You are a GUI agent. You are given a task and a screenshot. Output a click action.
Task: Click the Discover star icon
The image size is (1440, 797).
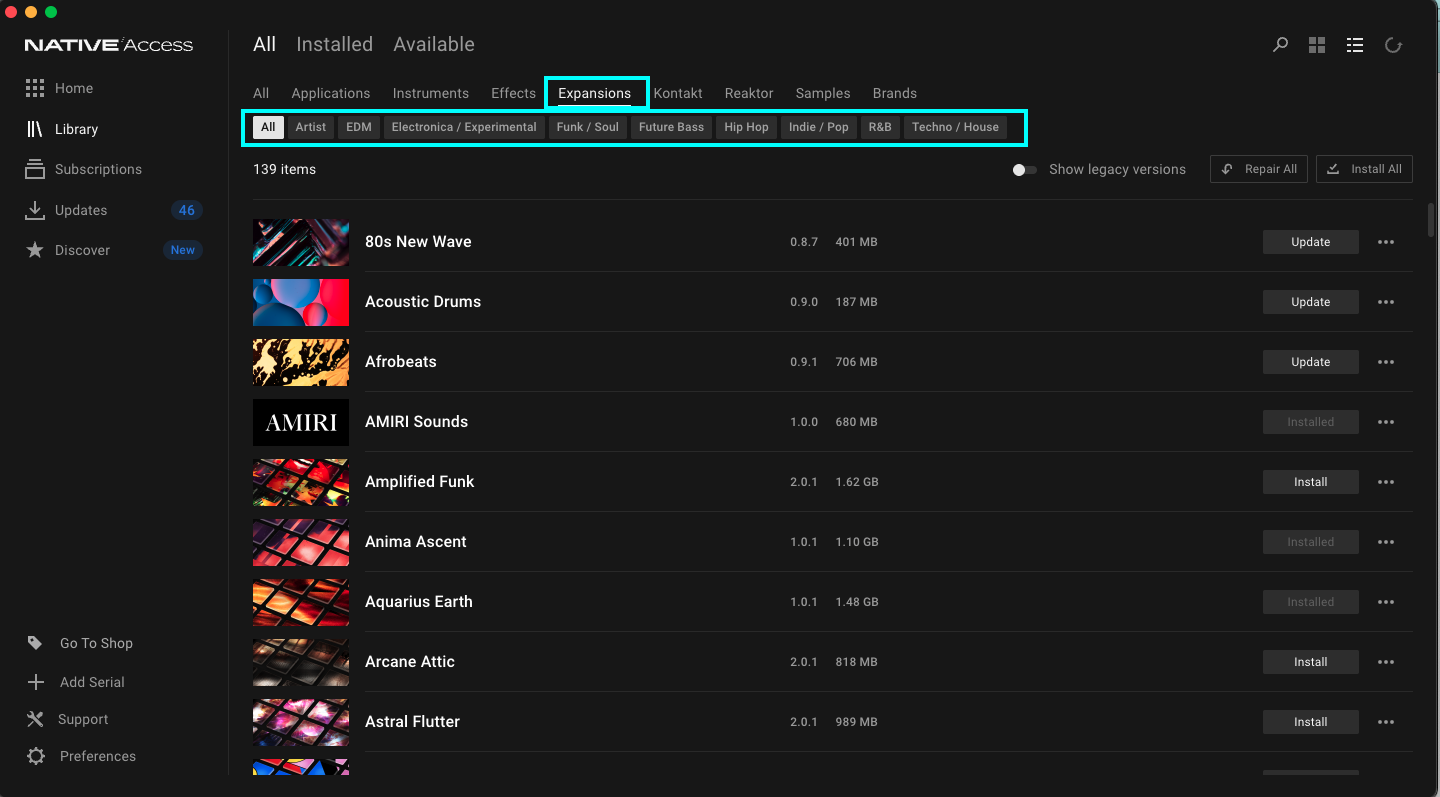tap(35, 250)
